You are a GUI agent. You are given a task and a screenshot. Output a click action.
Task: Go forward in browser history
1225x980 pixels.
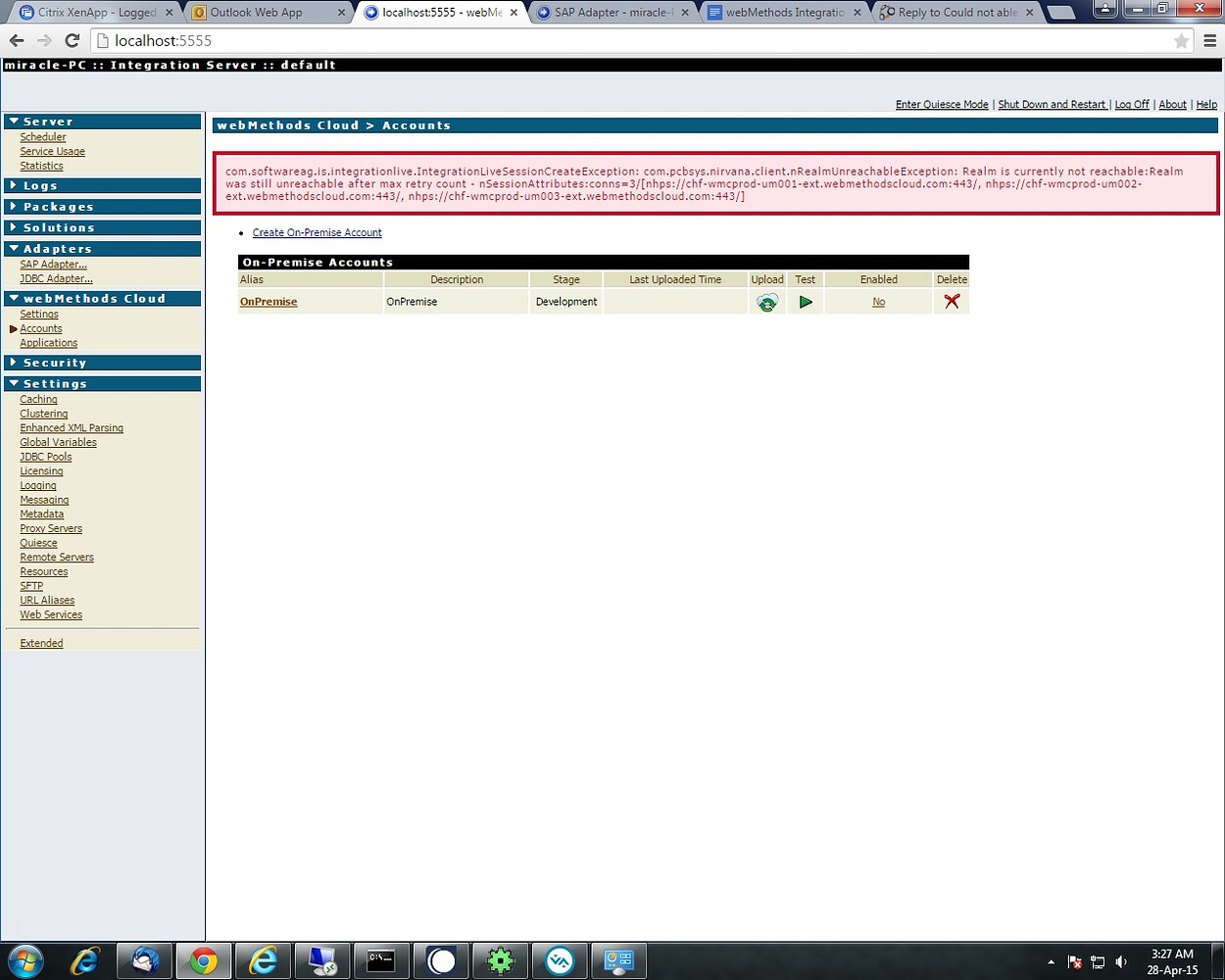click(44, 41)
